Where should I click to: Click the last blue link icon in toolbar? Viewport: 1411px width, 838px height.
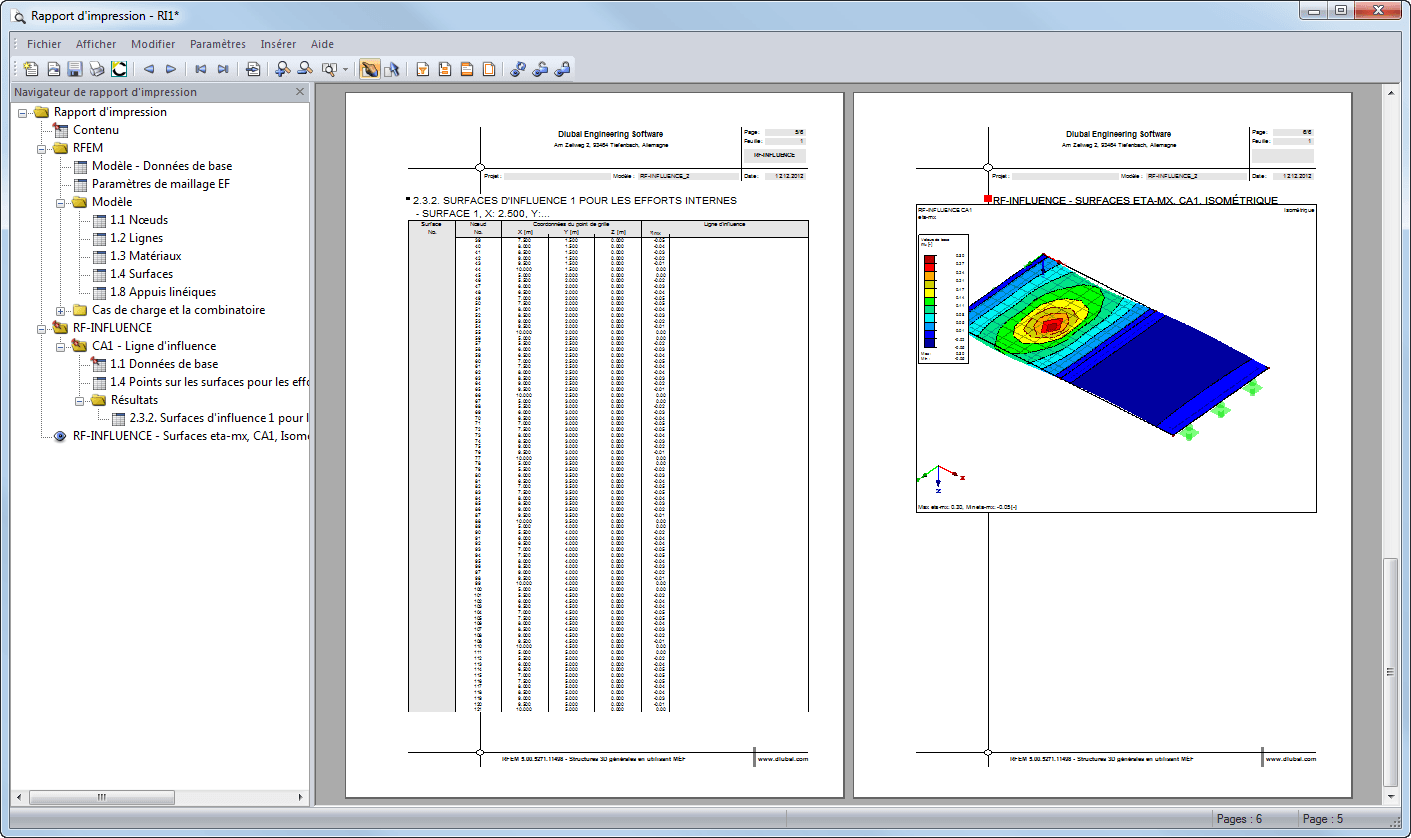(562, 69)
